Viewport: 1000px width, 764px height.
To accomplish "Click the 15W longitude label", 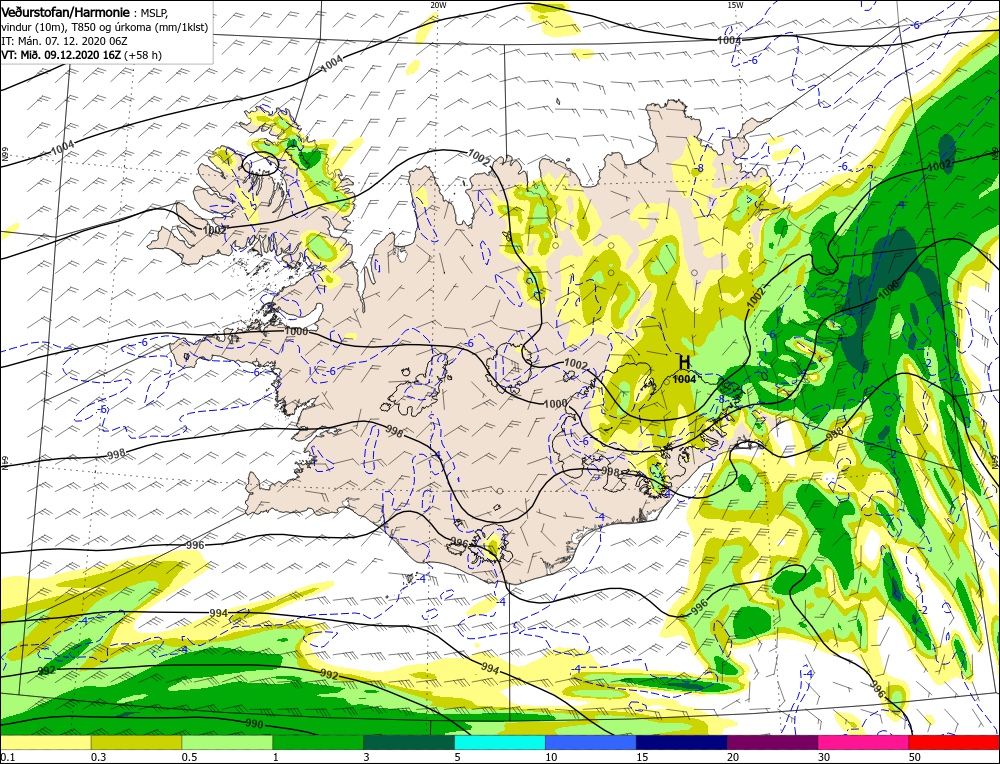I will [735, 4].
